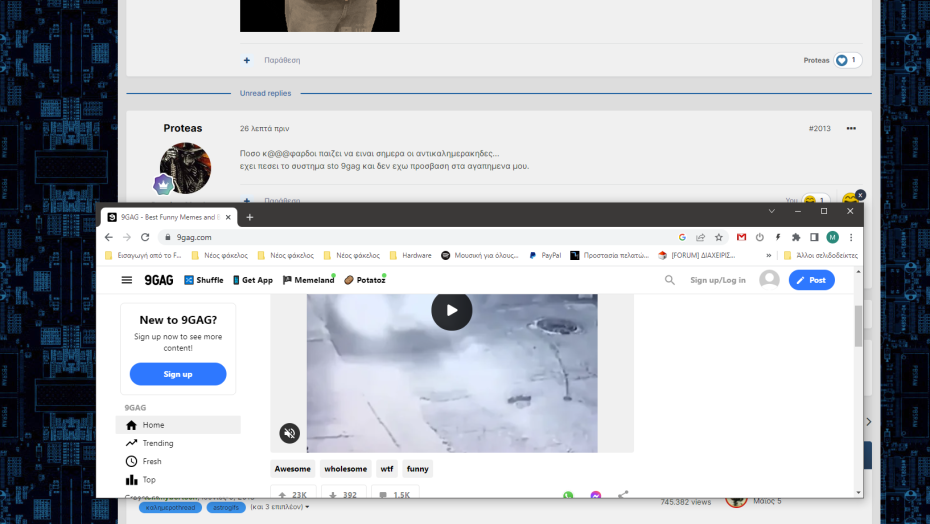This screenshot has width=930, height=524.
Task: Click the blue Sign up button
Action: 178,374
